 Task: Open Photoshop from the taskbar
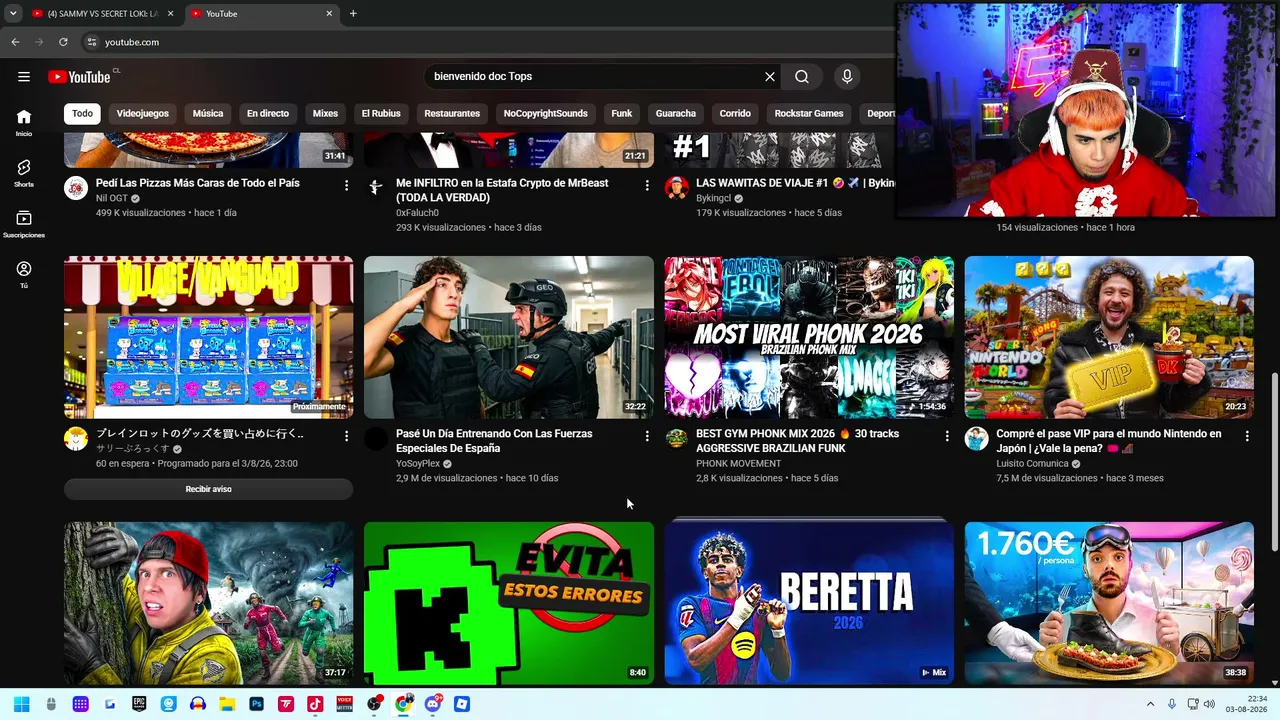[257, 704]
